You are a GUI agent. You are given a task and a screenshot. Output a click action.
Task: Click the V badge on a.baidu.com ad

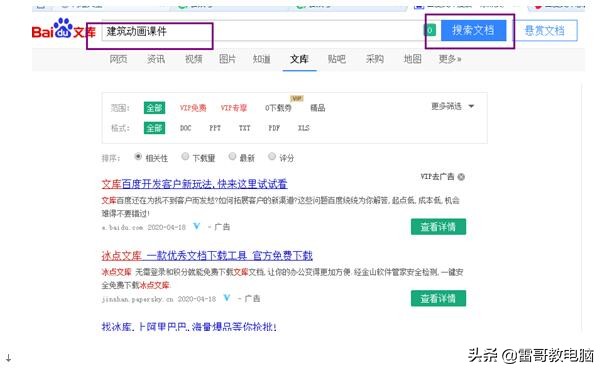click(197, 227)
